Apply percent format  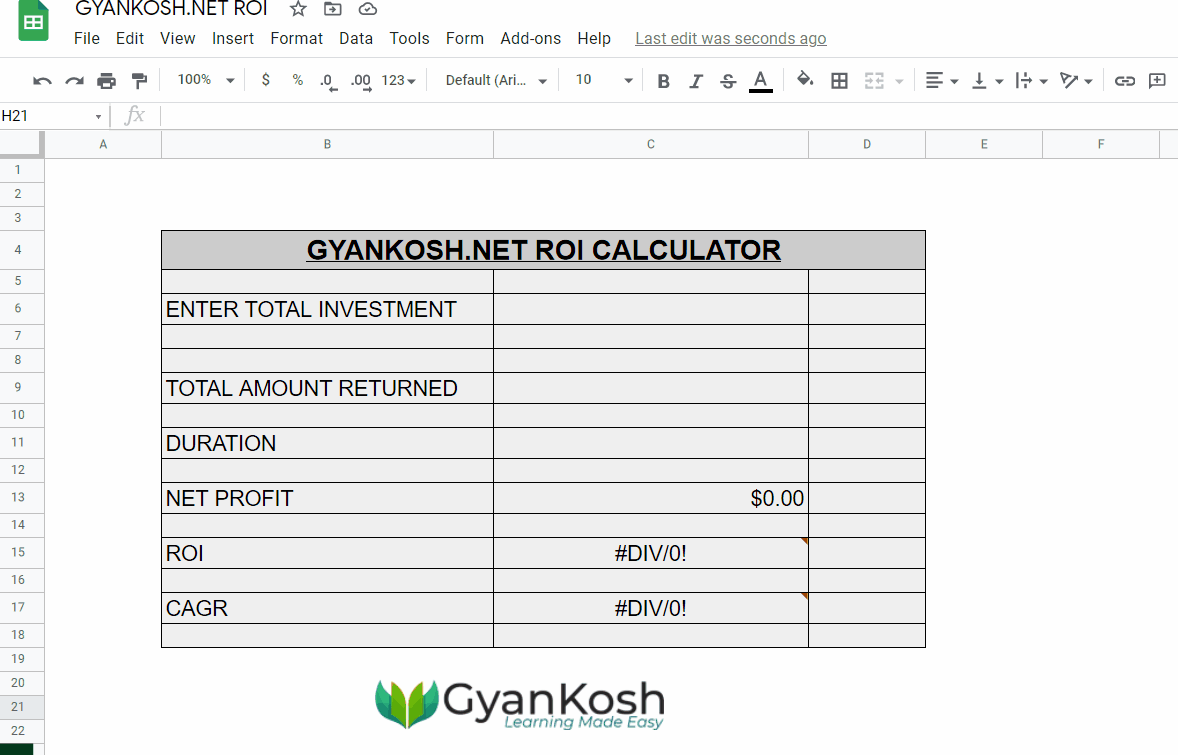pyautogui.click(x=297, y=80)
